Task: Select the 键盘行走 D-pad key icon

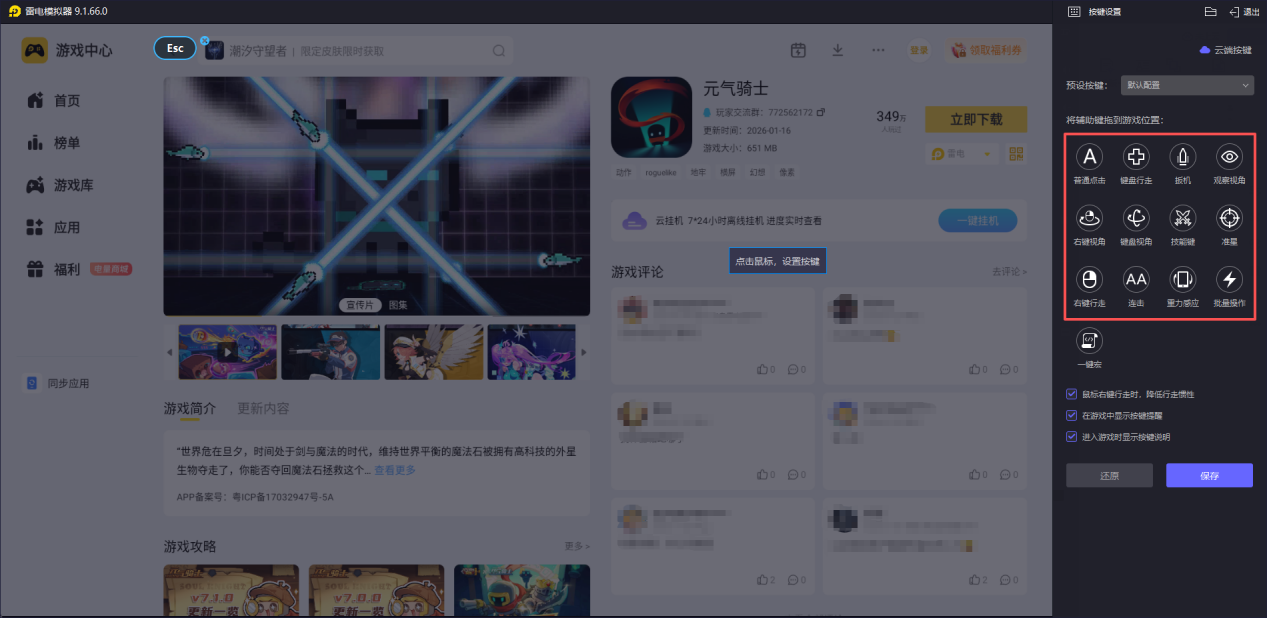Action: click(1136, 157)
